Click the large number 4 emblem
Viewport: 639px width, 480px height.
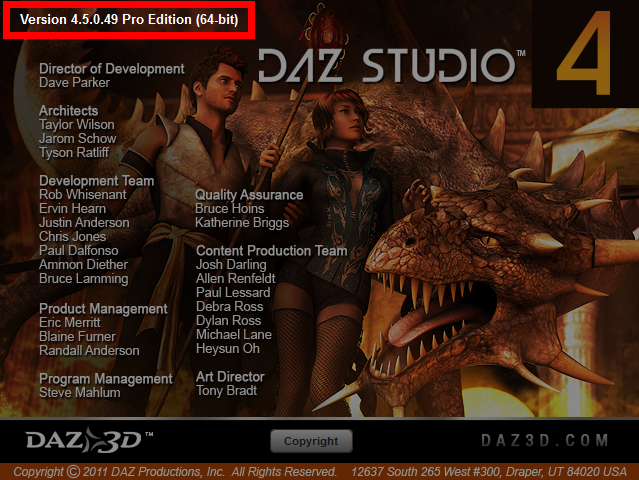click(585, 53)
